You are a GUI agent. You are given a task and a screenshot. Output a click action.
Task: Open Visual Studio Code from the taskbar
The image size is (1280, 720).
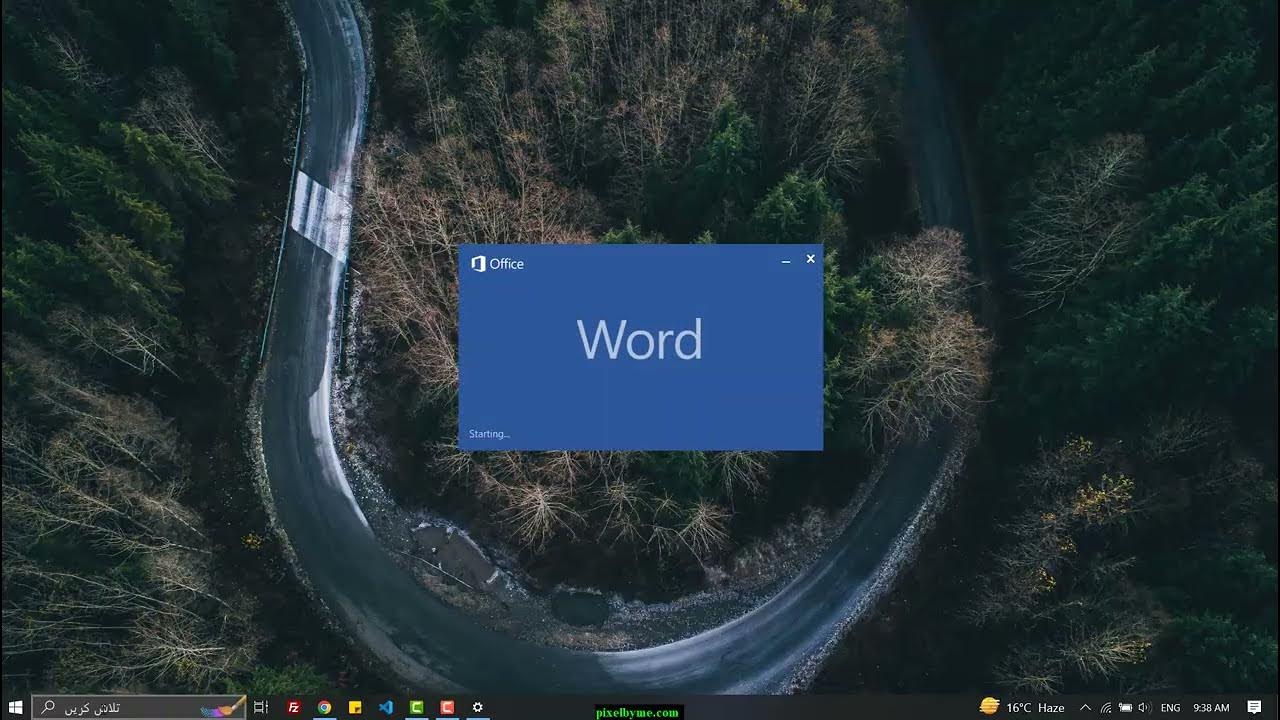386,707
